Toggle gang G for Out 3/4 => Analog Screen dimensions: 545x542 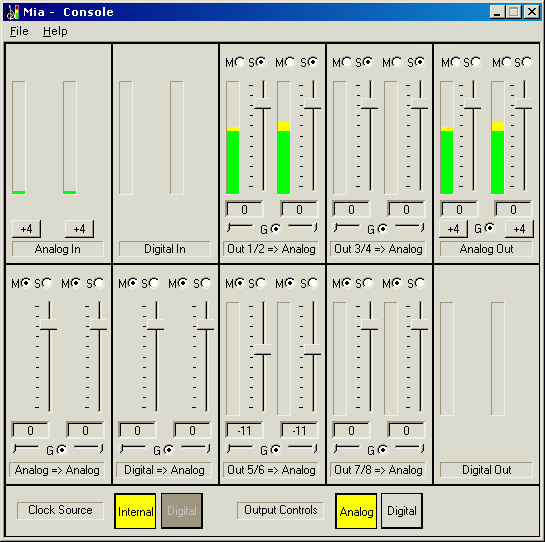(383, 229)
